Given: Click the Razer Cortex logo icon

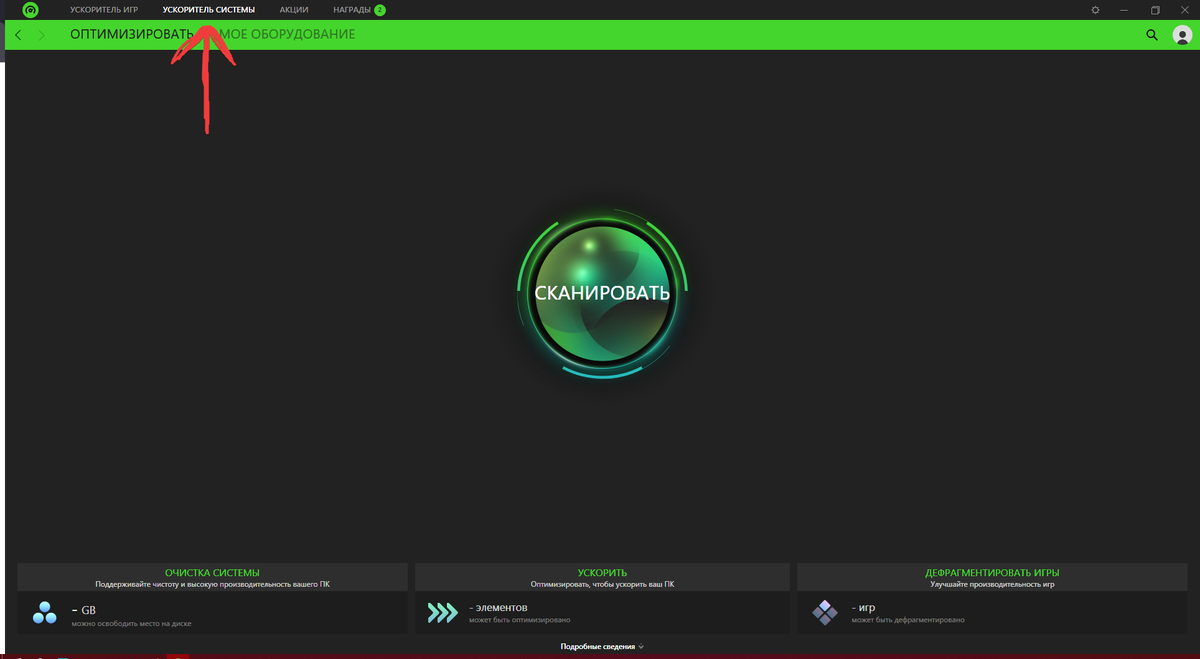Looking at the screenshot, I should (30, 10).
